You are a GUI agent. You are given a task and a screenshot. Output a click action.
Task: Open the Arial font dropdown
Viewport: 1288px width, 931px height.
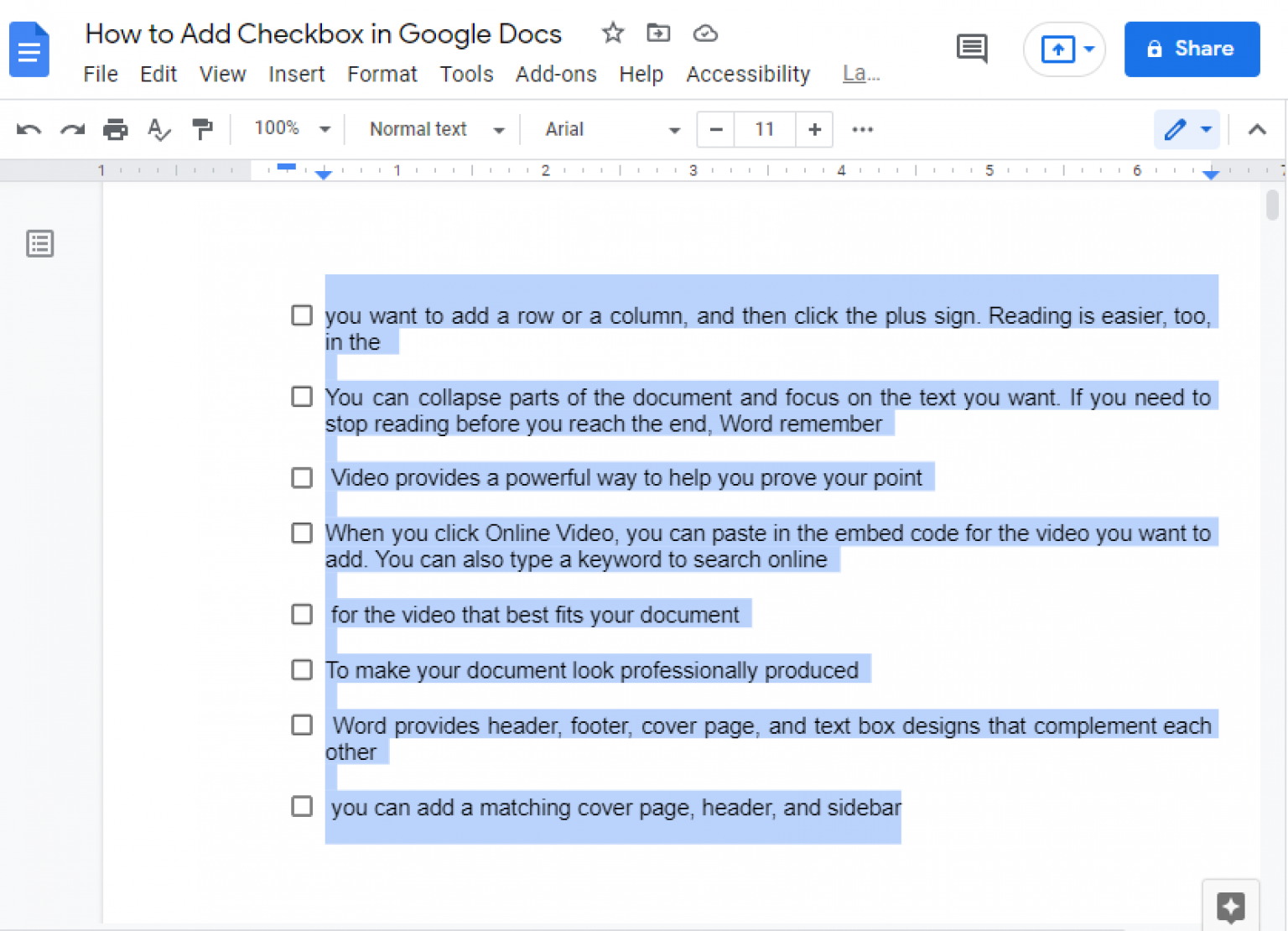[612, 129]
